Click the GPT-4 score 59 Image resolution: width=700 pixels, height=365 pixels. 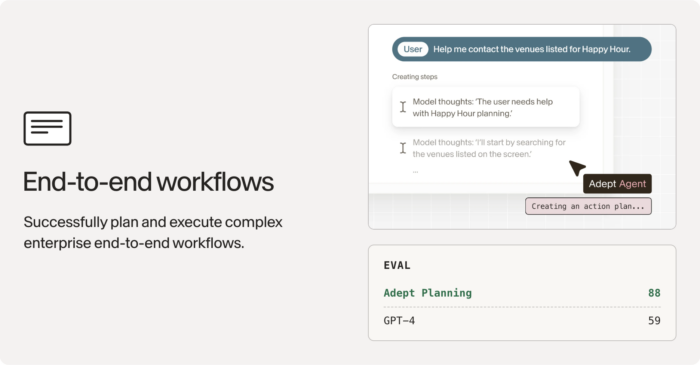point(654,320)
